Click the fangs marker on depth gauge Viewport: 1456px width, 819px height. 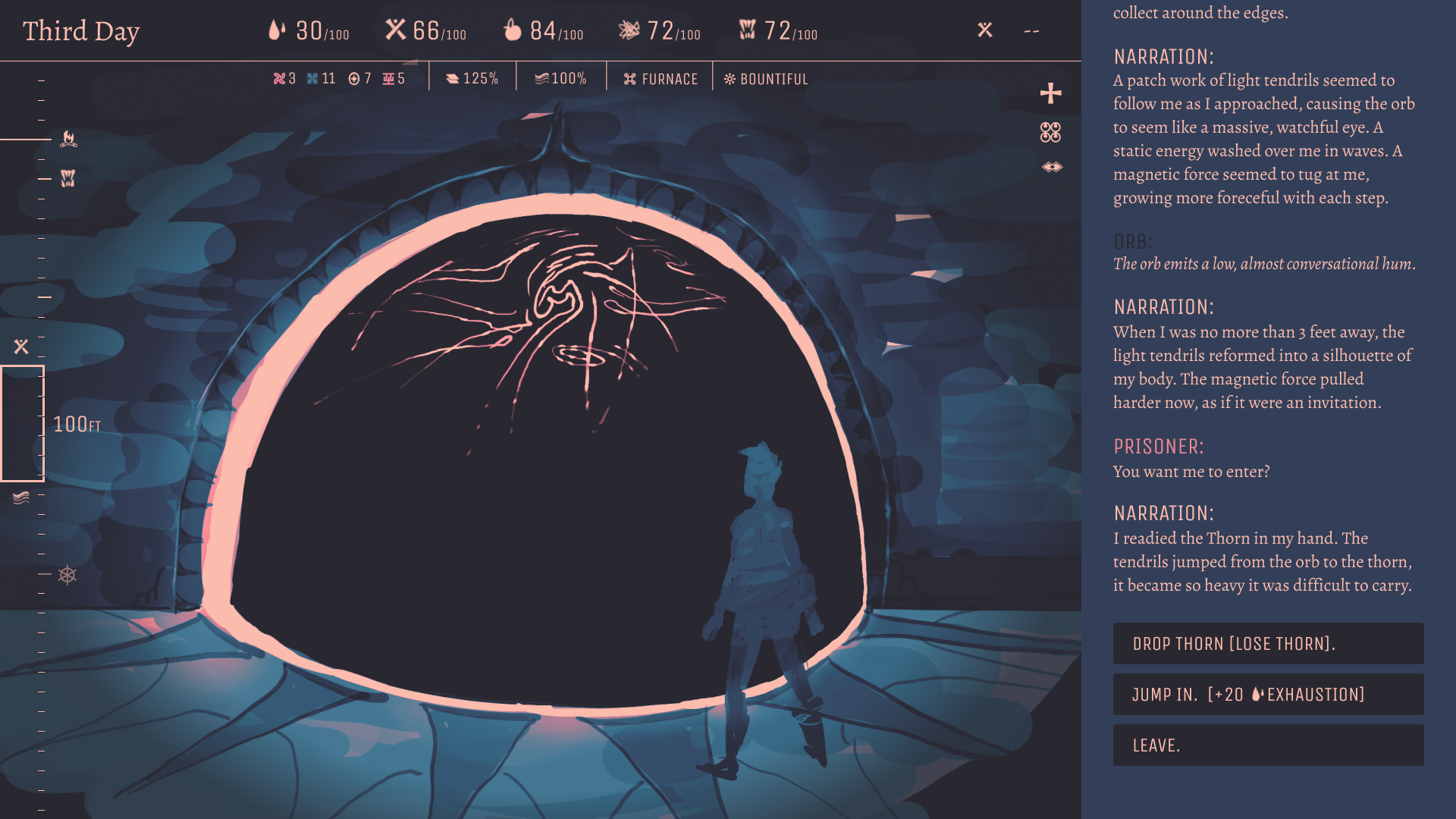tap(68, 178)
